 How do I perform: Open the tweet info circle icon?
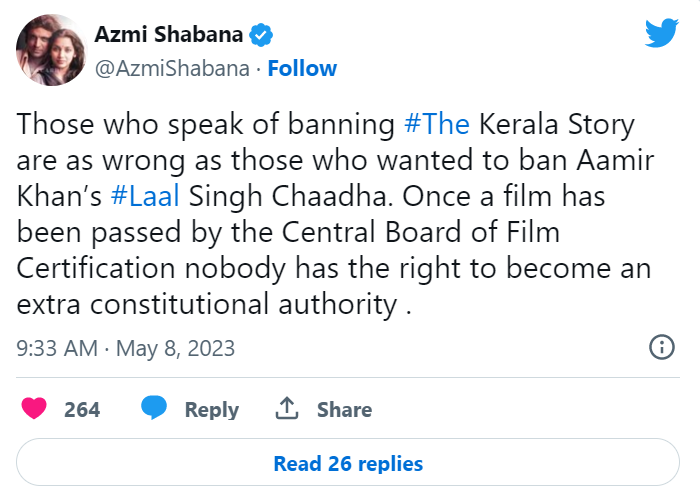pyautogui.click(x=661, y=347)
